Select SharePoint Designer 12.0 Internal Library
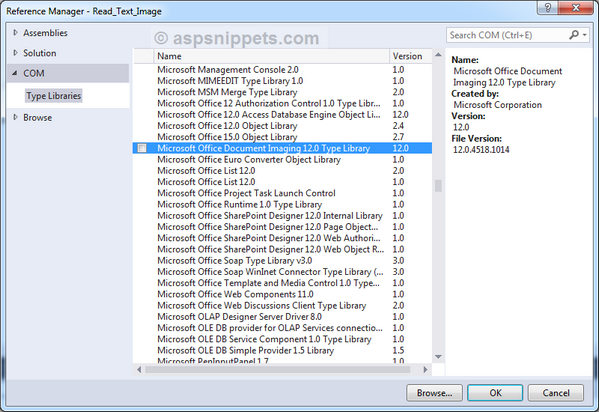 (x=282, y=216)
